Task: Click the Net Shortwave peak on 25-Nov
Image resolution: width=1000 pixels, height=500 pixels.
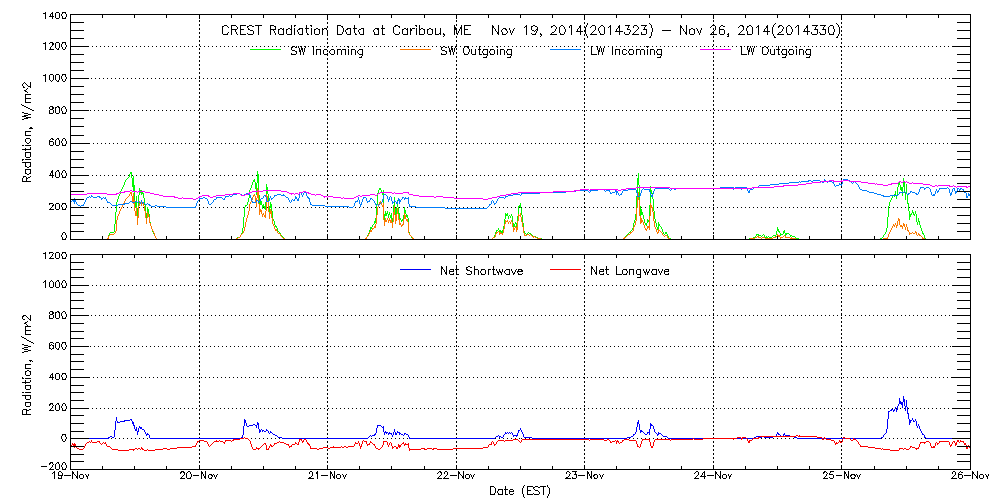Action: pos(903,399)
